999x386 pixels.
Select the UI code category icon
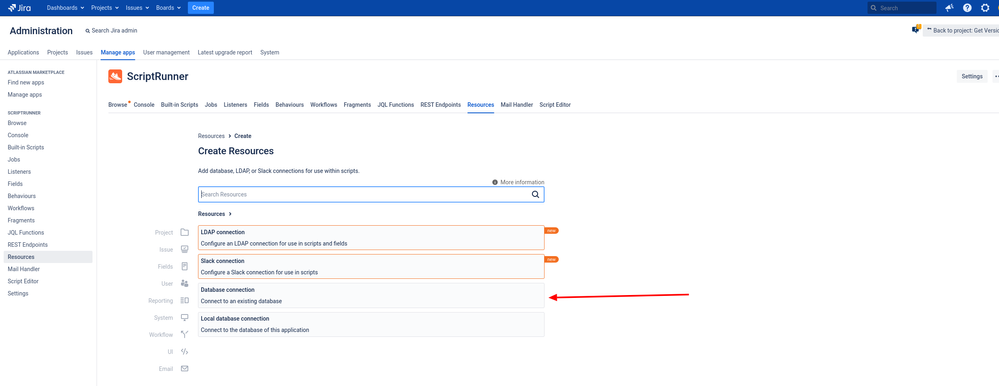click(185, 351)
